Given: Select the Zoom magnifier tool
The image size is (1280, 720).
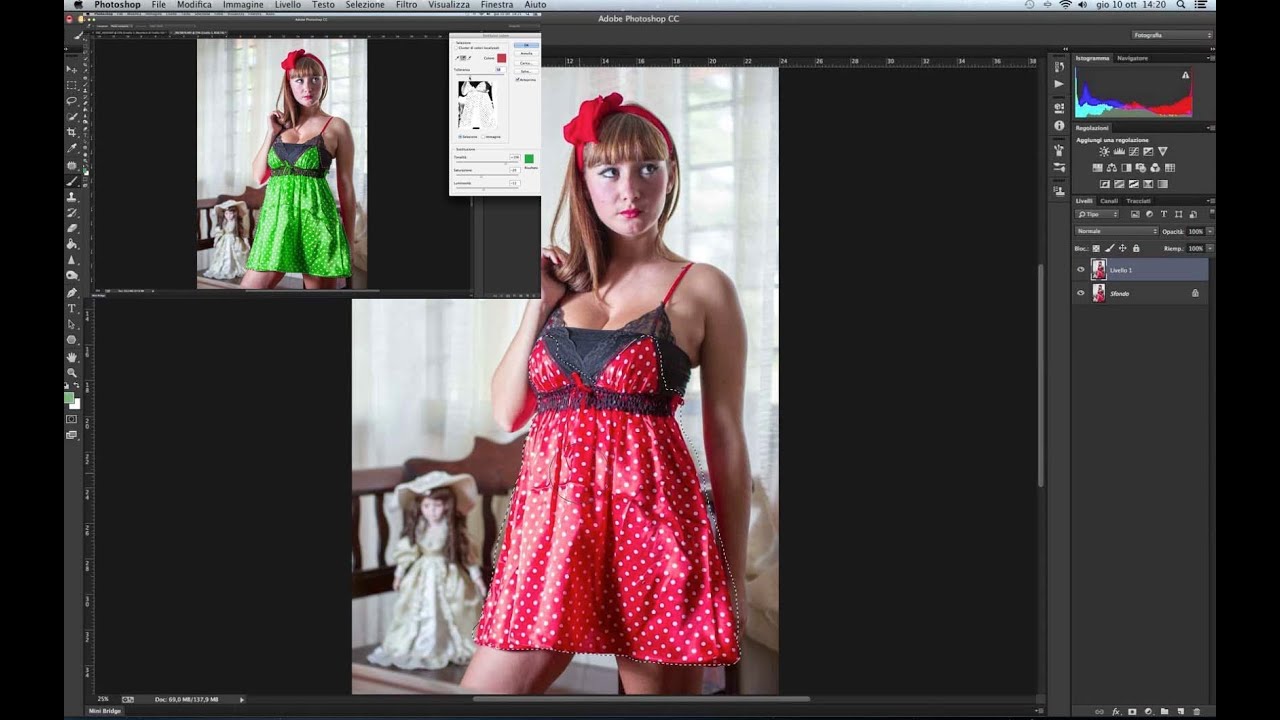Looking at the screenshot, I should pyautogui.click(x=72, y=372).
